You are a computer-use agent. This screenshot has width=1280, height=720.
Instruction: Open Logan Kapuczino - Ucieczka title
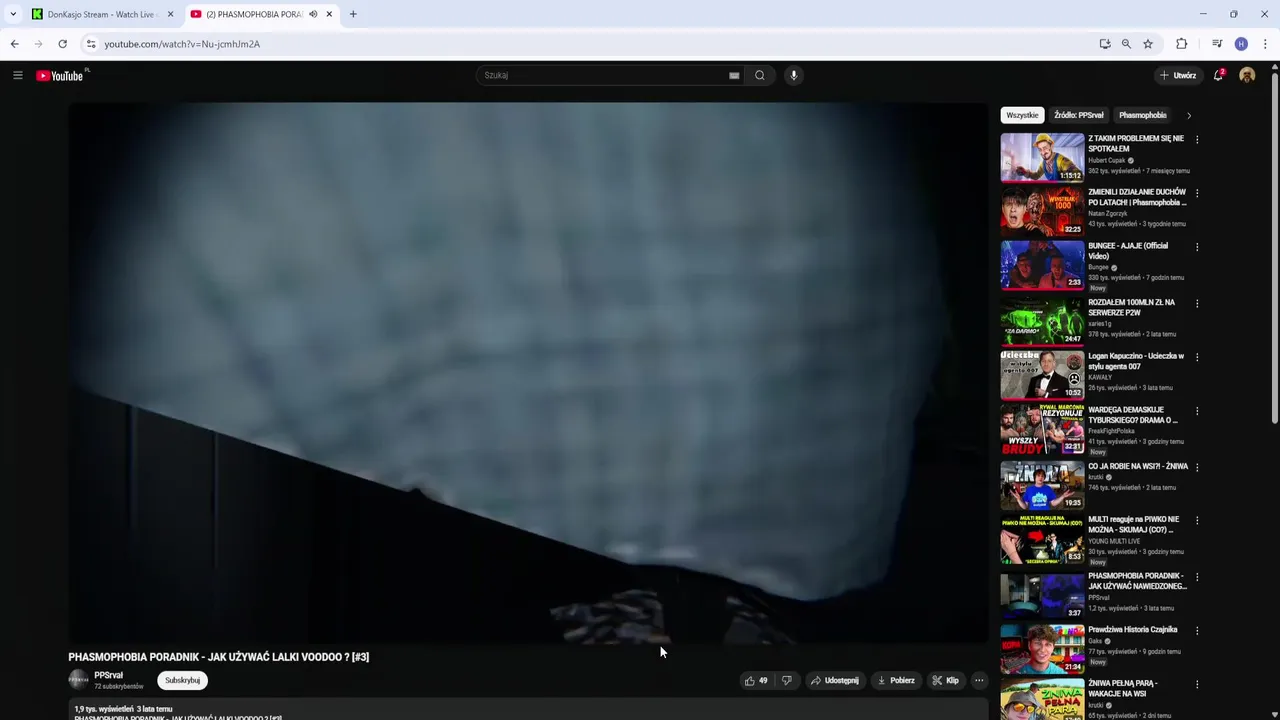pos(1136,361)
